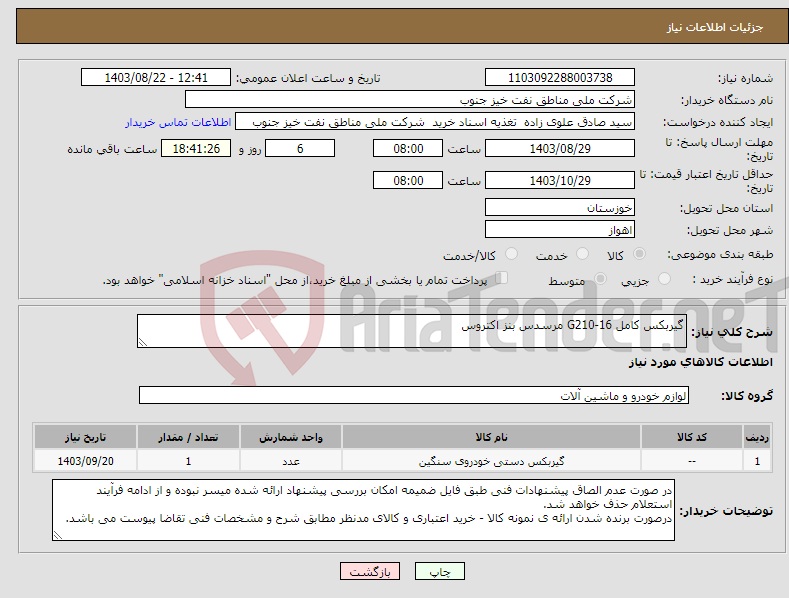Click the چاپ print button
The image size is (789, 598).
(440, 571)
